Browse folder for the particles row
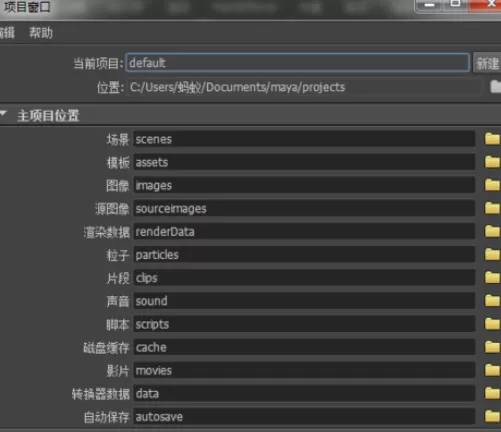501x432 pixels. tap(492, 255)
